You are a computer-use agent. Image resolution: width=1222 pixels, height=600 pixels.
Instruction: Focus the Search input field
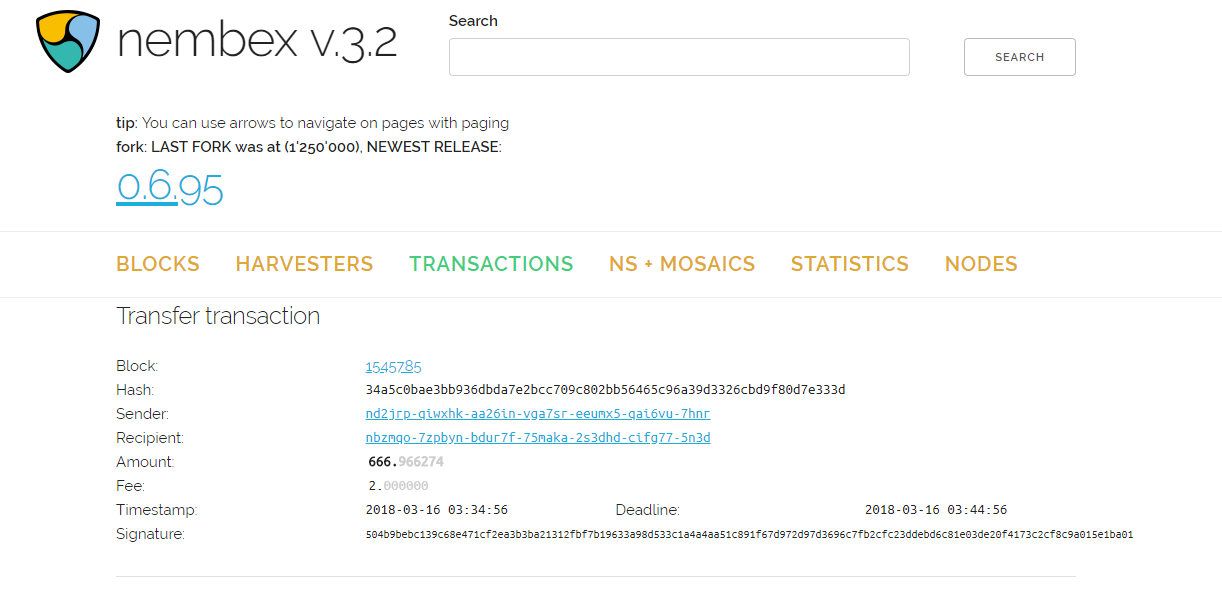[x=679, y=57]
